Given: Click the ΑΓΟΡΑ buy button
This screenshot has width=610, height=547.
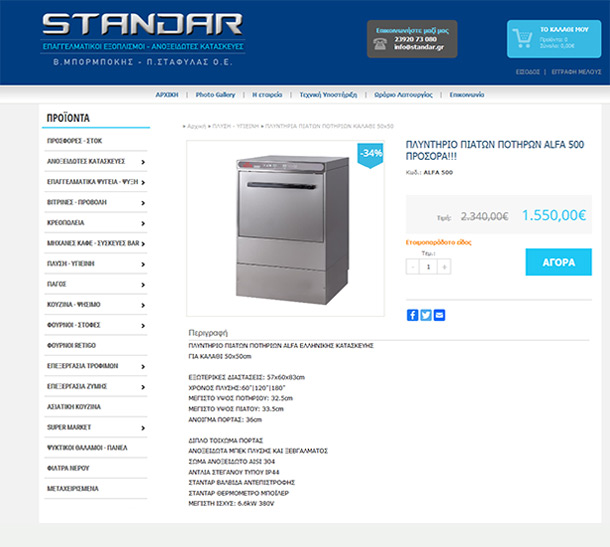Looking at the screenshot, I should [558, 262].
